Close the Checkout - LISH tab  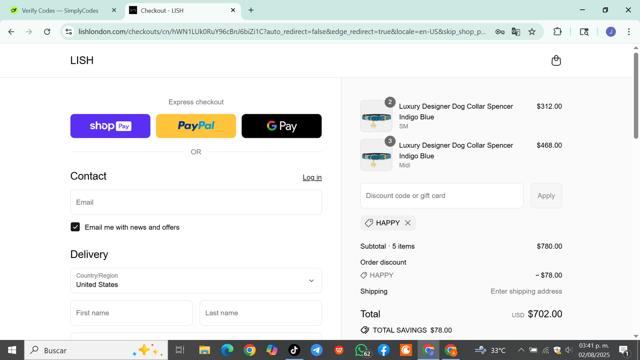click(233, 10)
